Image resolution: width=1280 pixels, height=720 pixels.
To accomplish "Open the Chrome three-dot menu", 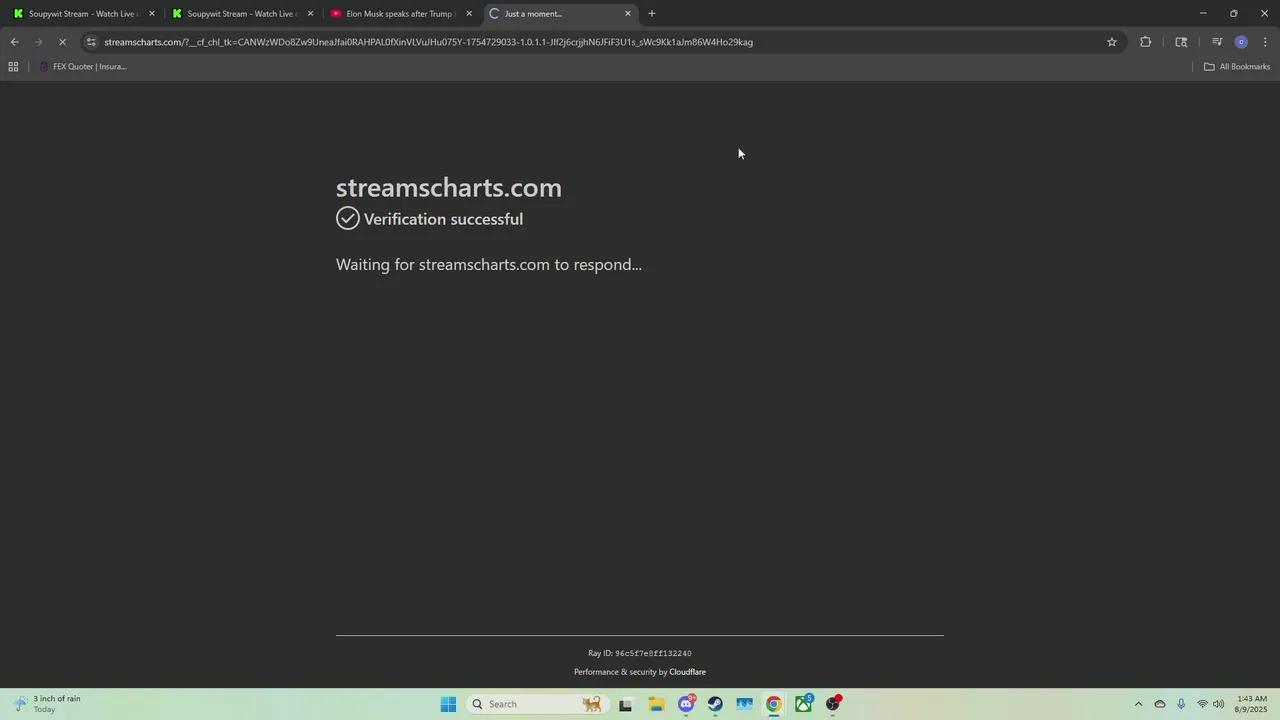I will 1265,42.
